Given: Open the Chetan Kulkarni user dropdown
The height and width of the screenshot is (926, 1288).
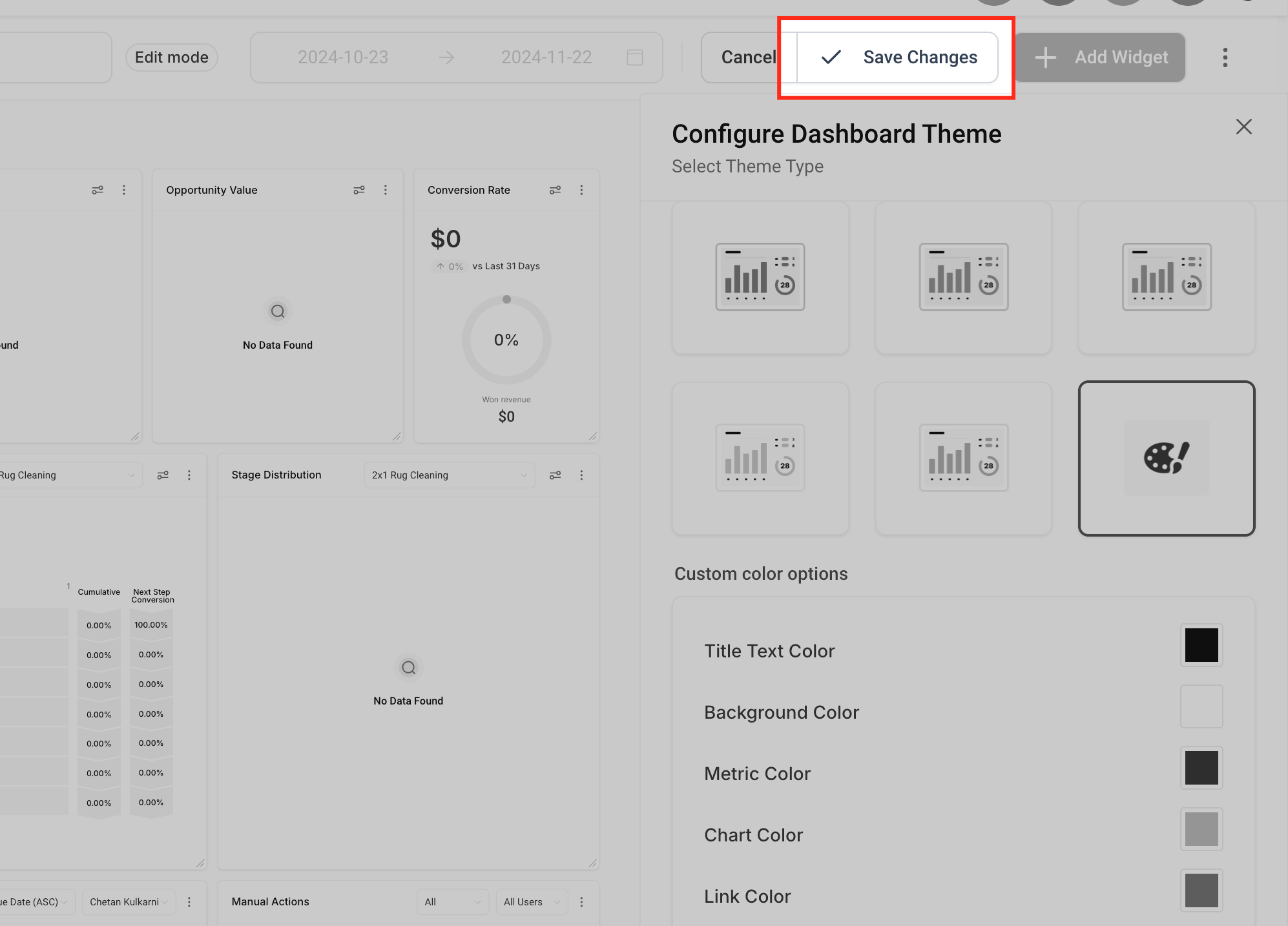Looking at the screenshot, I should [129, 902].
